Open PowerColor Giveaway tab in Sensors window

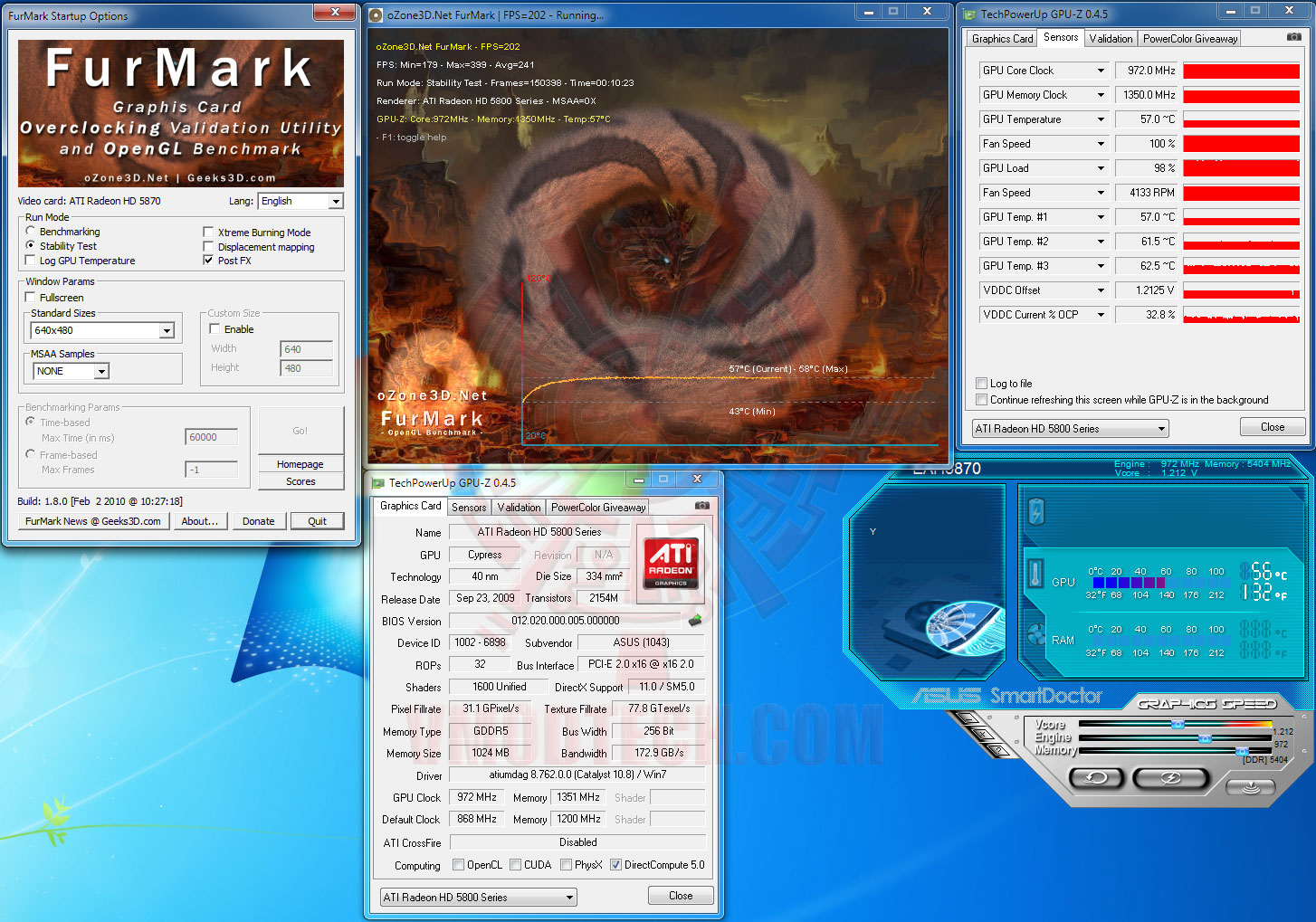(1189, 39)
